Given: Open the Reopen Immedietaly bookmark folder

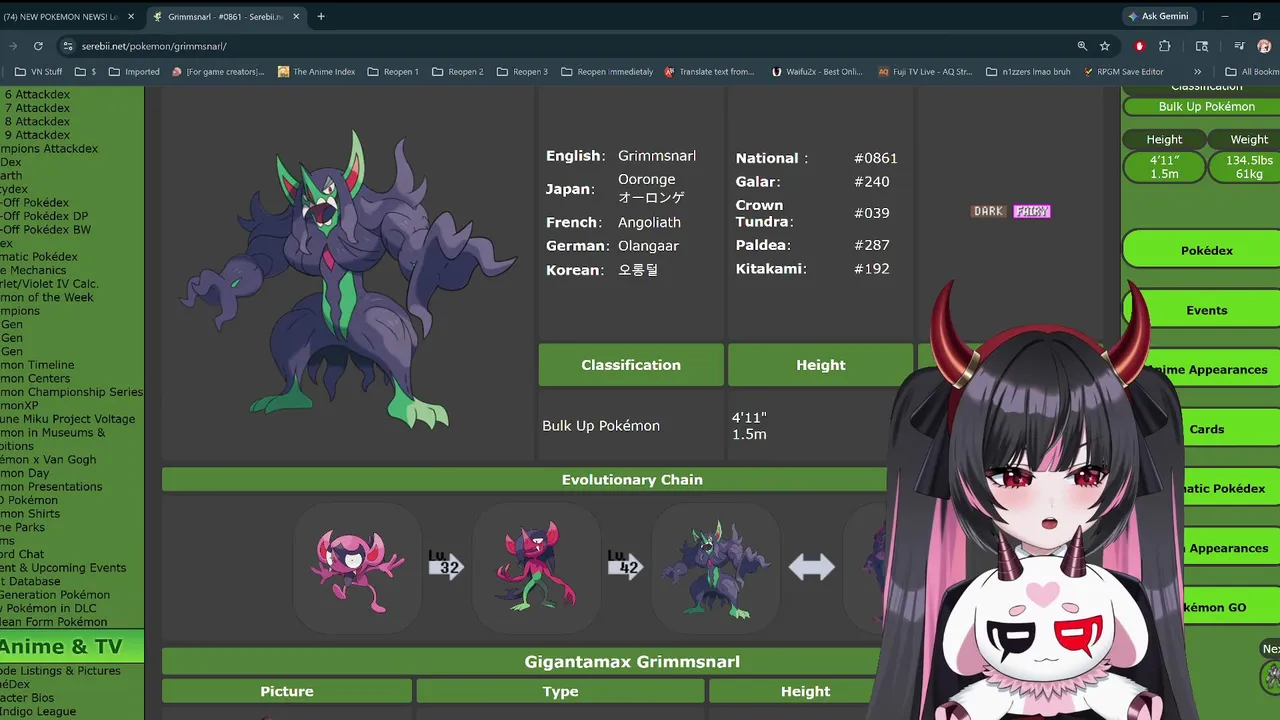Looking at the screenshot, I should click(x=607, y=72).
